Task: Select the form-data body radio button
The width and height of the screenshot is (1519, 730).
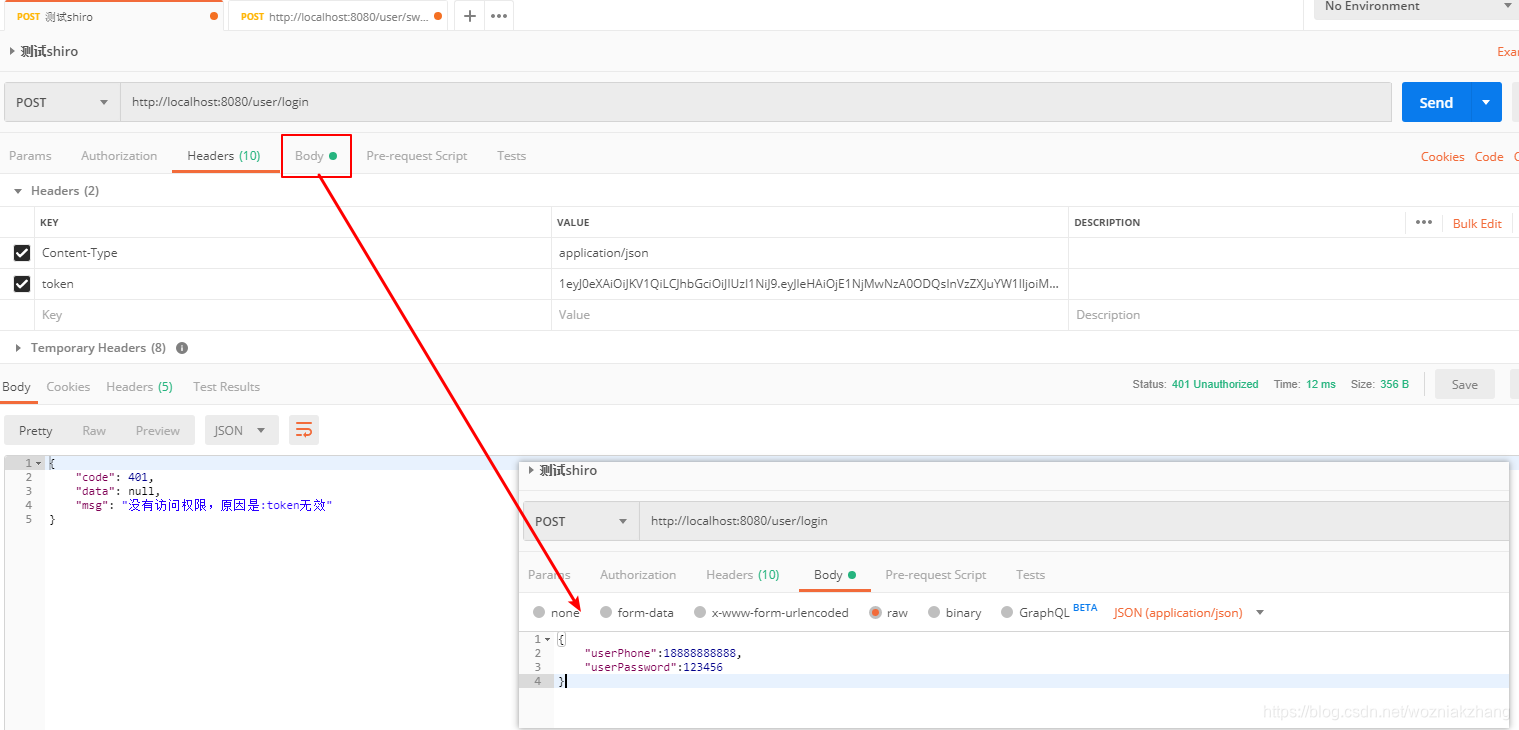Action: pyautogui.click(x=608, y=612)
